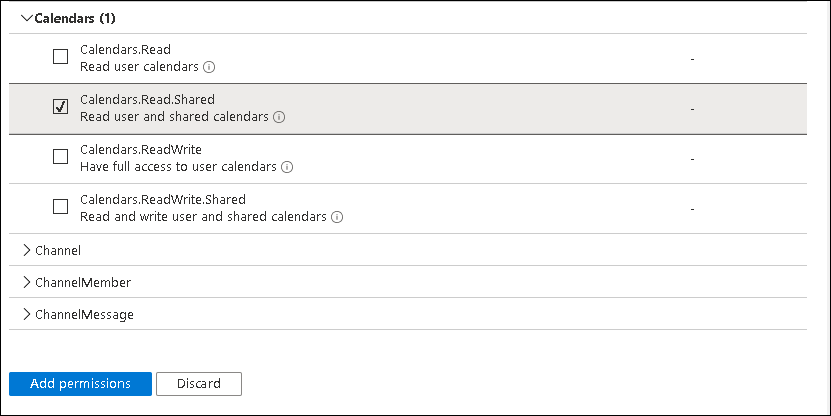Image resolution: width=831 pixels, height=416 pixels.
Task: Click info icon for Have full access to user calendars
Action: click(287, 167)
